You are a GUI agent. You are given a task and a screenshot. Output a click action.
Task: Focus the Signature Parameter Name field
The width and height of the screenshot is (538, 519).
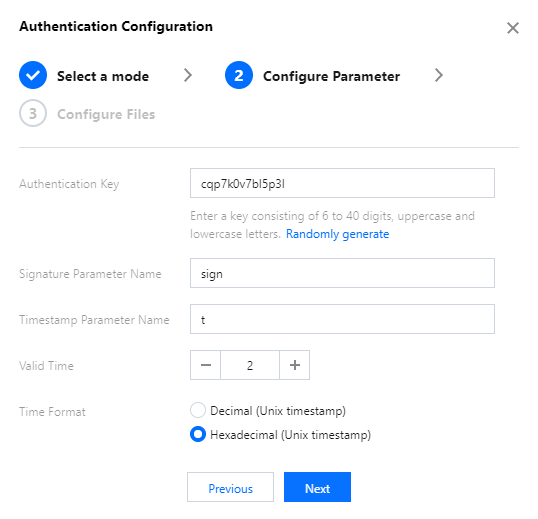(x=342, y=273)
